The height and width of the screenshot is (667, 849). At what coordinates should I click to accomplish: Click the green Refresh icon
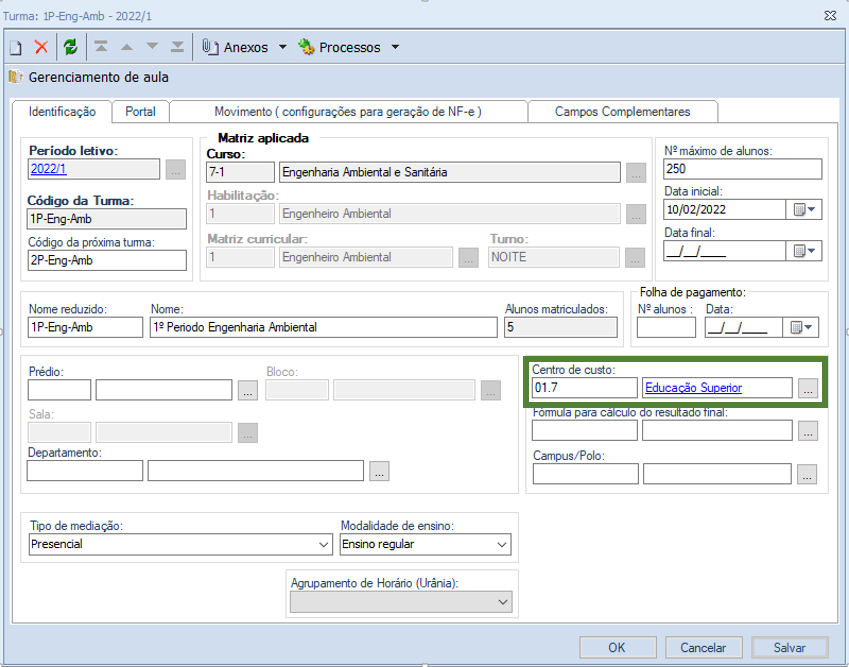pos(70,47)
